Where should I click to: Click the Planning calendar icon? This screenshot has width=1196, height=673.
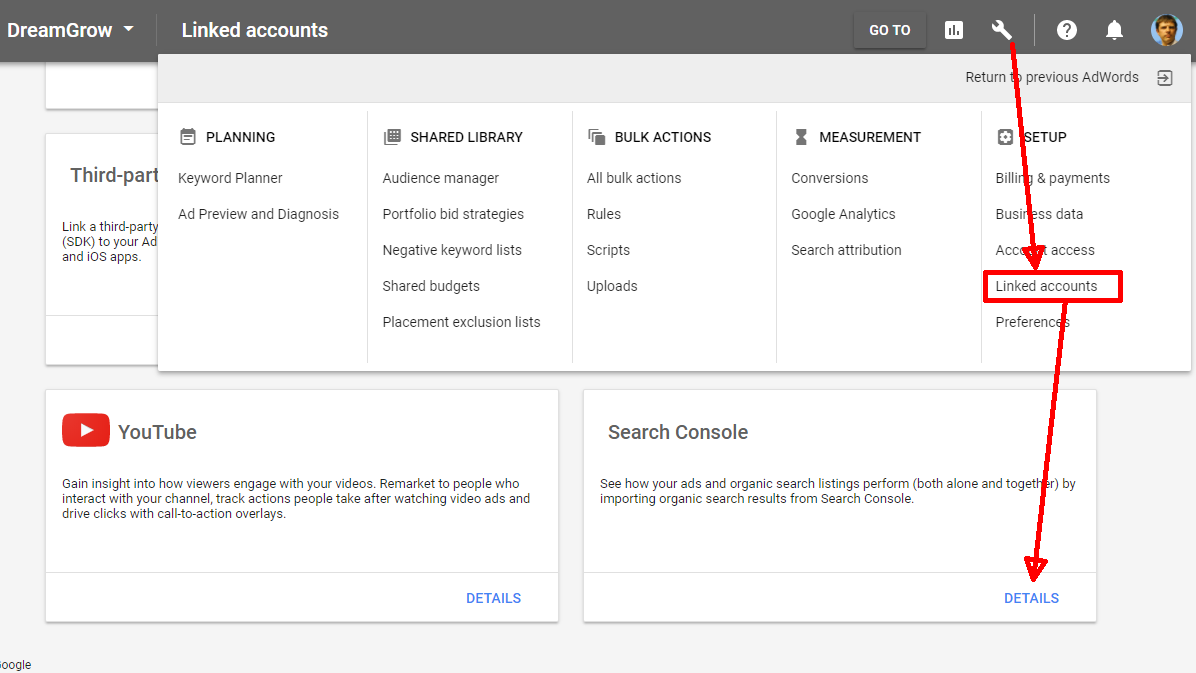coord(187,137)
